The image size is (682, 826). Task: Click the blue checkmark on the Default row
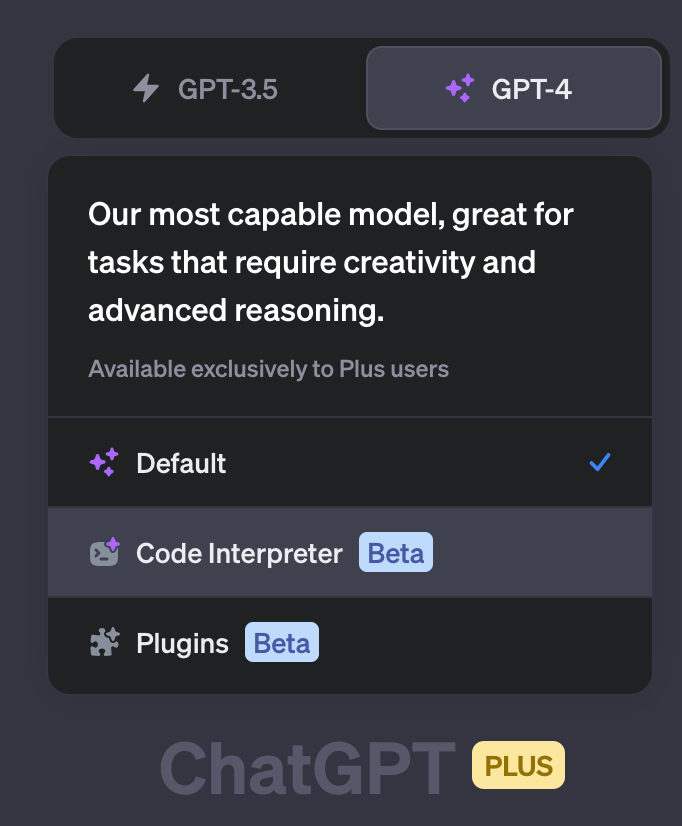(600, 462)
